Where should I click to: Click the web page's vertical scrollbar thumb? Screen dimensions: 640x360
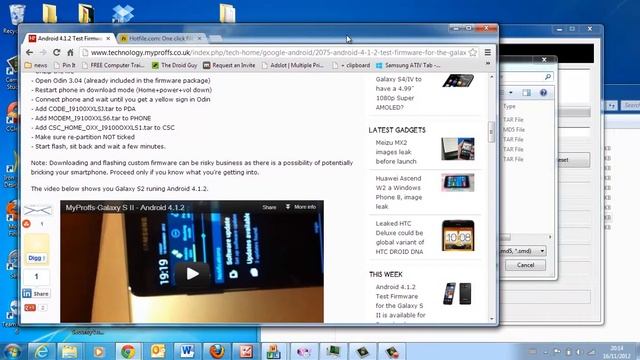pyautogui.click(x=491, y=131)
